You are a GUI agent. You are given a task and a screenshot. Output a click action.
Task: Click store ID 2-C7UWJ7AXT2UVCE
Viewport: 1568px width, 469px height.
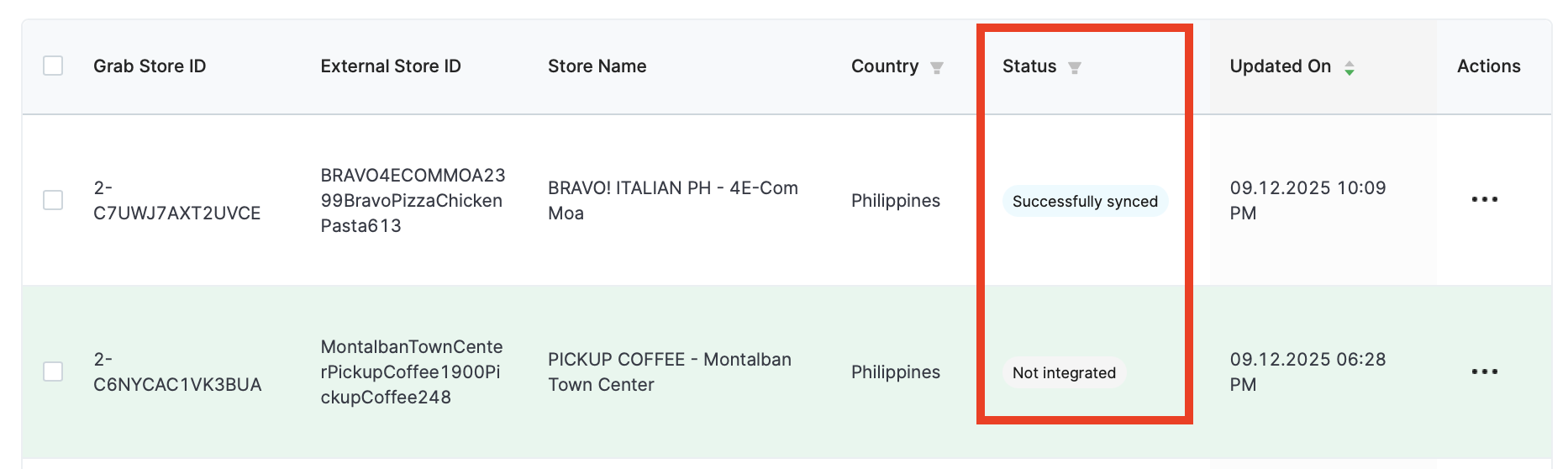coord(177,200)
